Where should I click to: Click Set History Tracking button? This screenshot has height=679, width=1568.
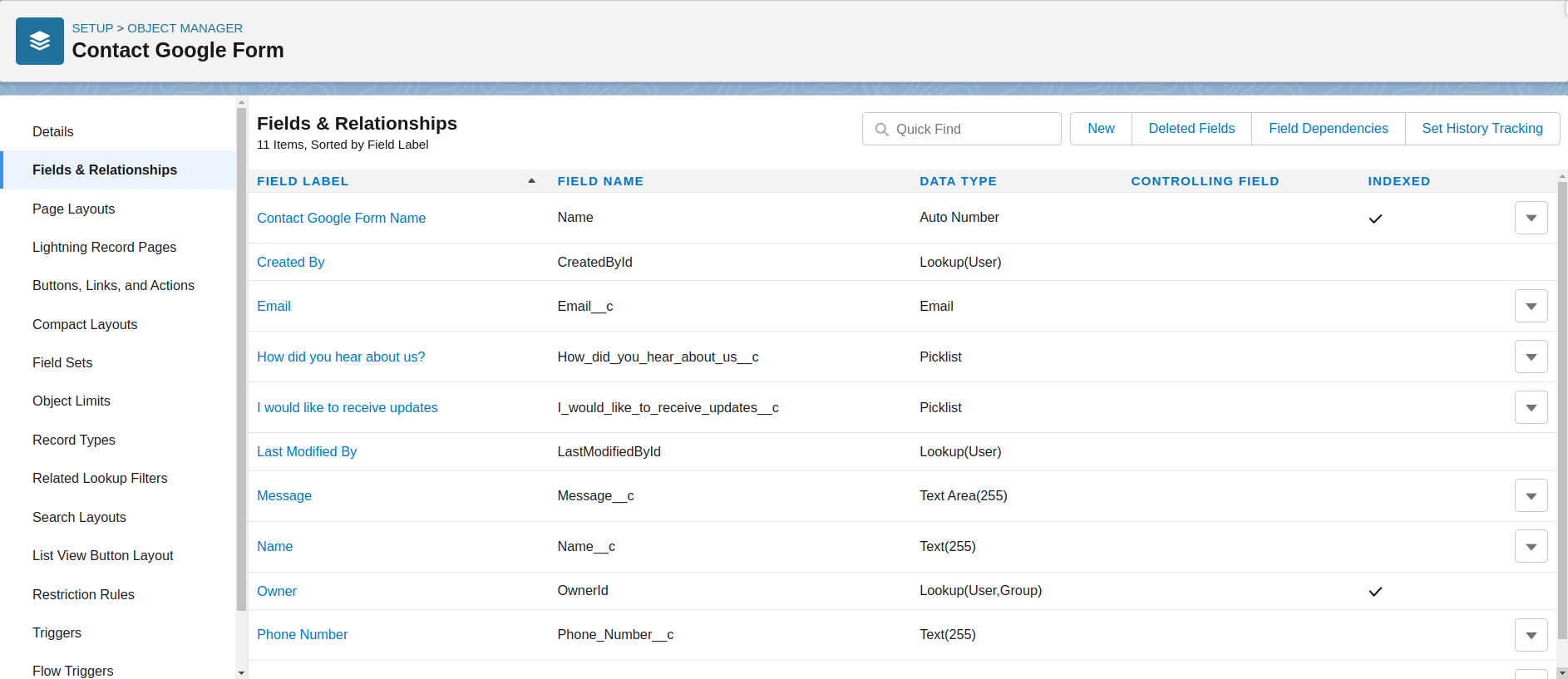pos(1482,129)
